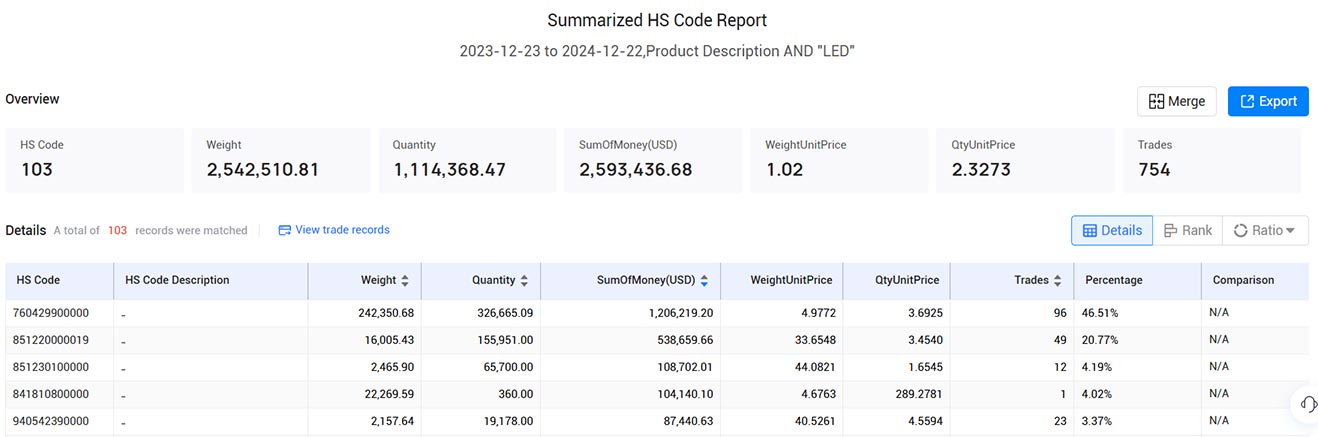The height and width of the screenshot is (437, 1318).
Task: Click overview Quantity total 1,114,368.47
Action: (449, 170)
